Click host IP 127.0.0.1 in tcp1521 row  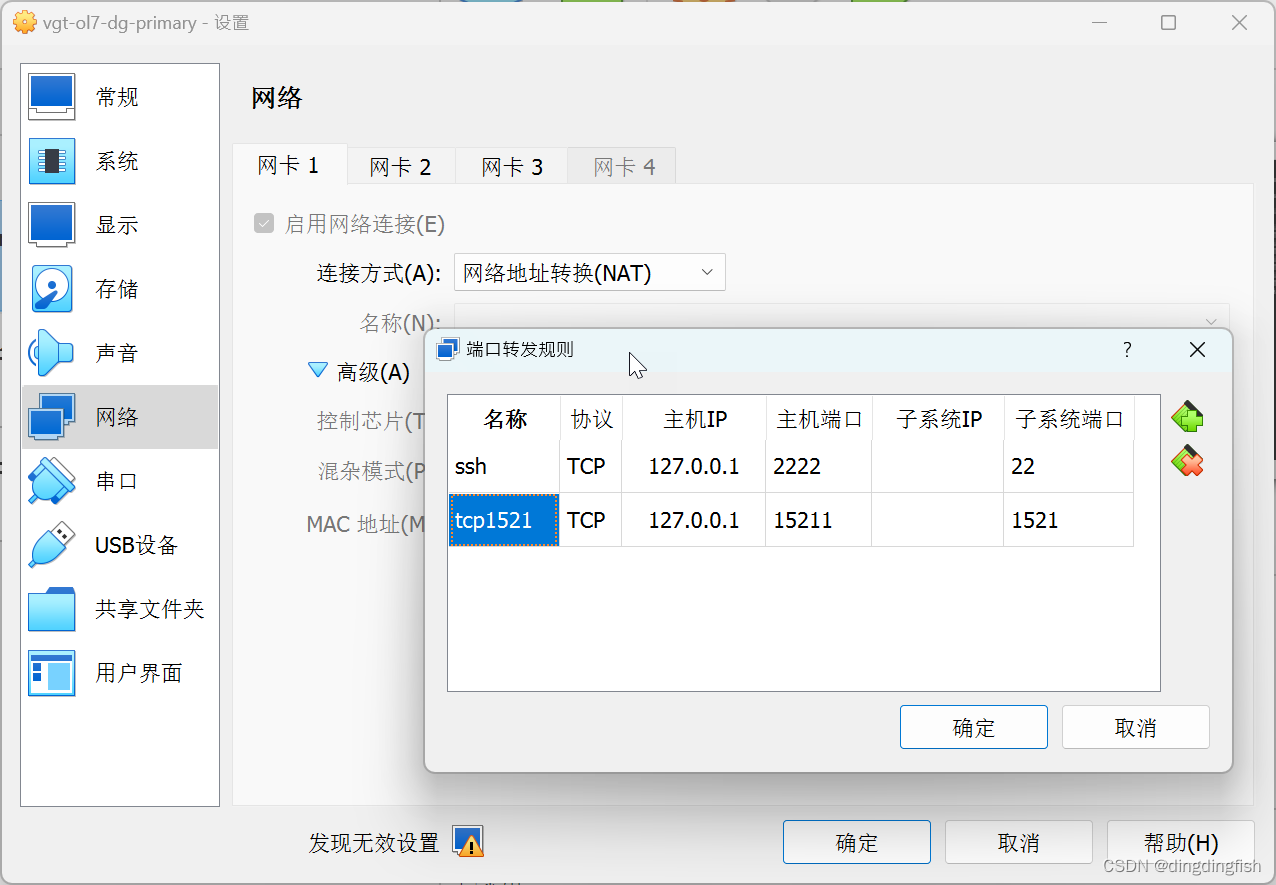(x=694, y=520)
